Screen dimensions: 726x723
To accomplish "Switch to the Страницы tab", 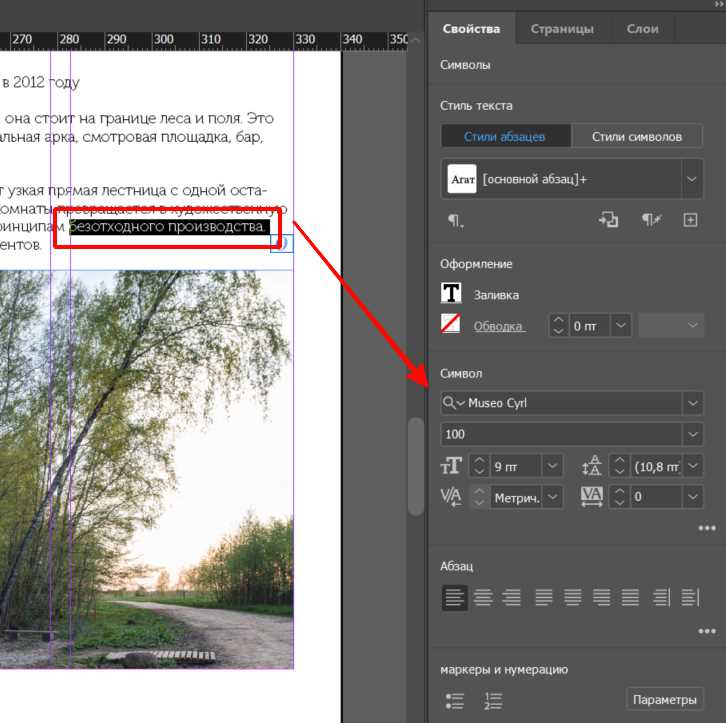I will tap(561, 29).
